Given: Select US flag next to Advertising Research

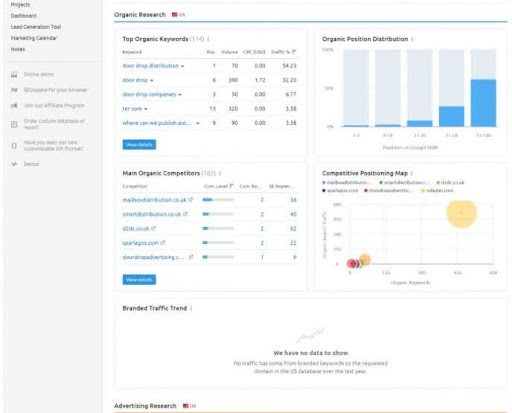Looking at the screenshot, I should coord(186,406).
